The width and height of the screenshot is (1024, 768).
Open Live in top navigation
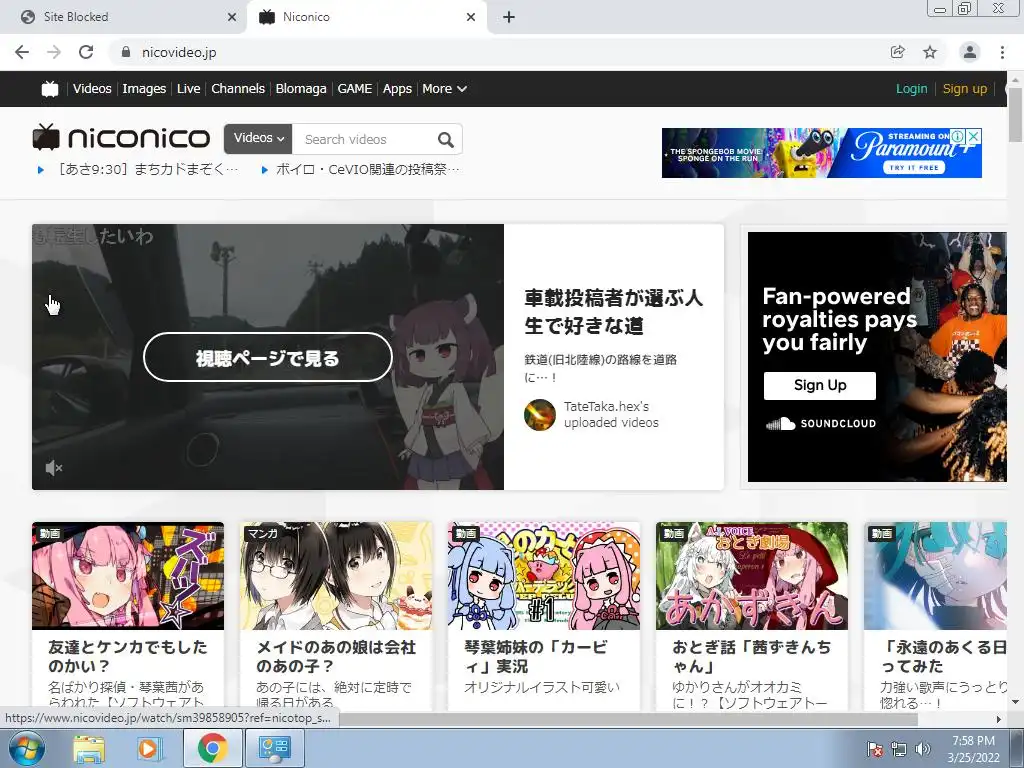tap(189, 89)
